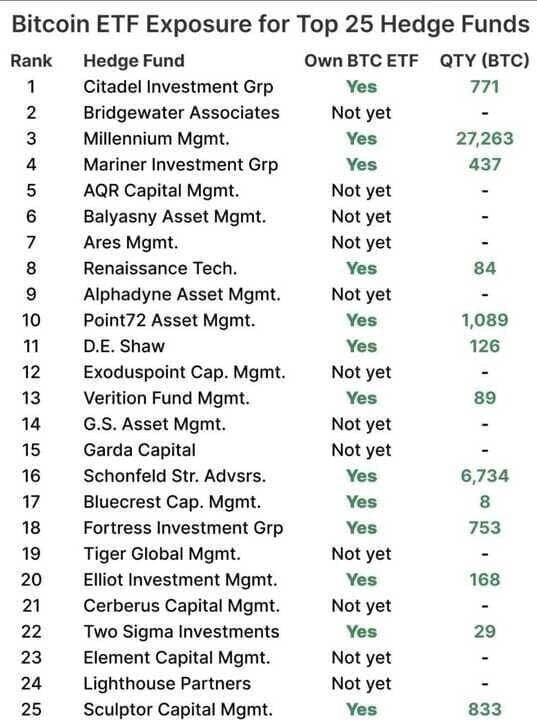Select Two Sigma Investments "Yes" cell

362,632
